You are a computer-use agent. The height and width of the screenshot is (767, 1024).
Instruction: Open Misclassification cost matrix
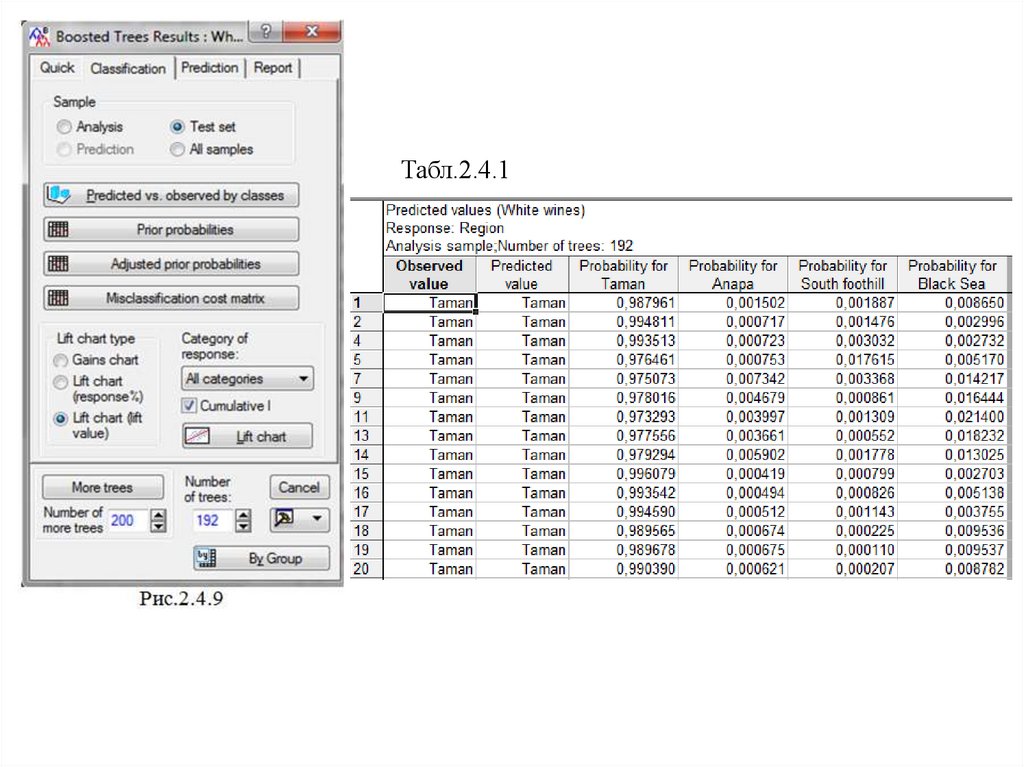click(x=171, y=298)
